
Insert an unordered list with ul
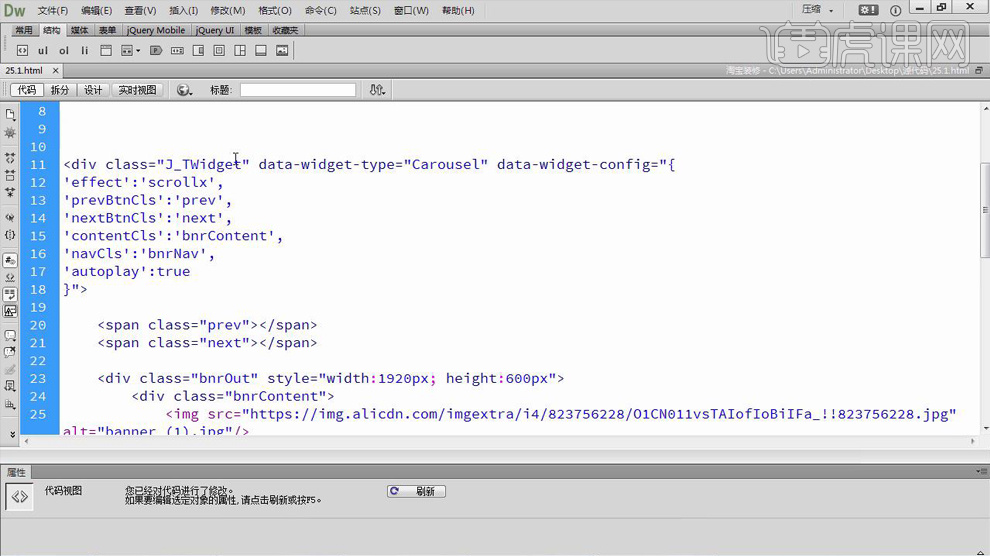(43, 50)
